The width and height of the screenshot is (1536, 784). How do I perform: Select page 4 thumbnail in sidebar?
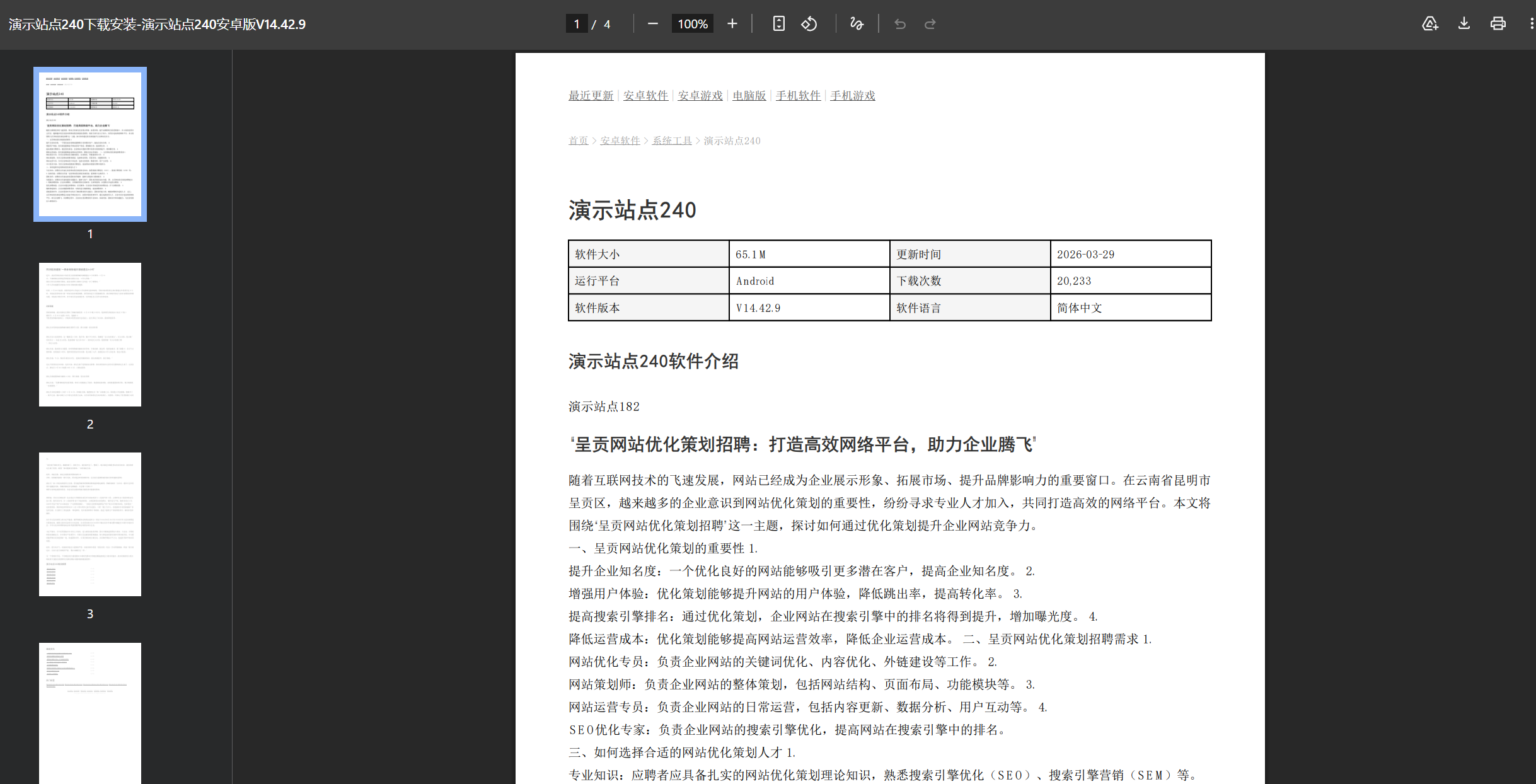pyautogui.click(x=90, y=712)
